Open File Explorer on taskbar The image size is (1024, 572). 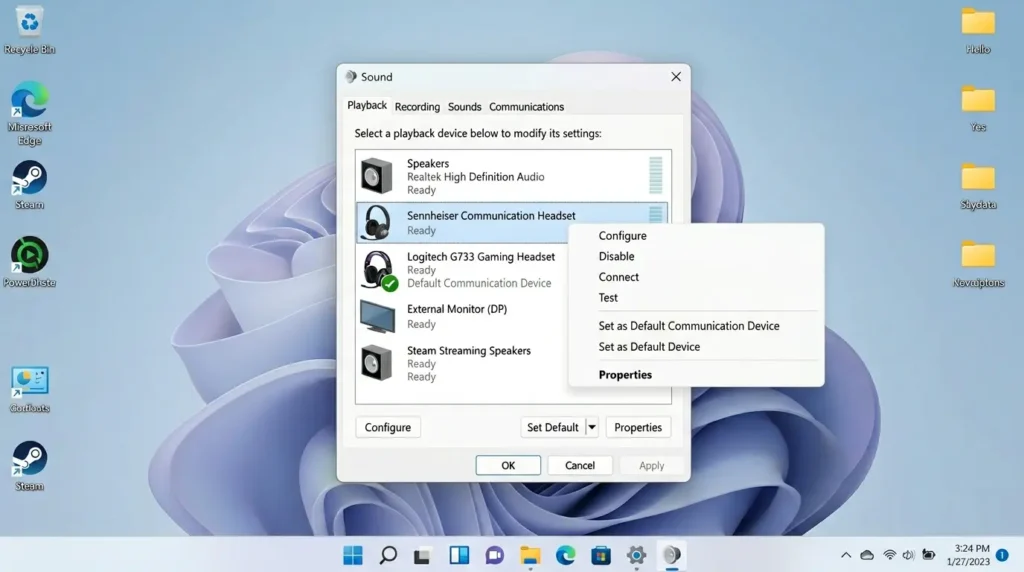click(x=530, y=555)
